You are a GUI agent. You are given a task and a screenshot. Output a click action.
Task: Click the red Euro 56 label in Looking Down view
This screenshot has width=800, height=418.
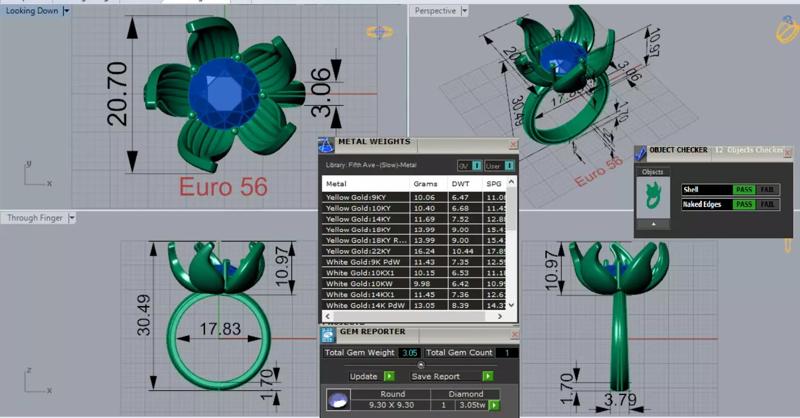(x=223, y=187)
